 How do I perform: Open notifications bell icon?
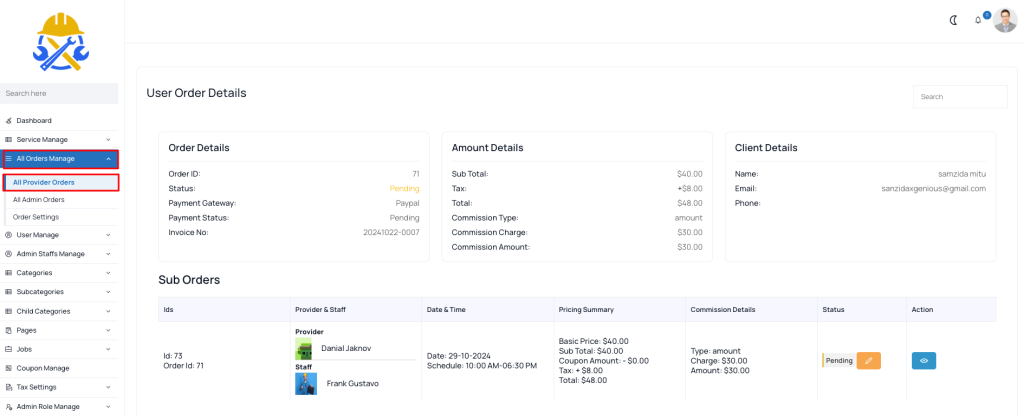978,20
